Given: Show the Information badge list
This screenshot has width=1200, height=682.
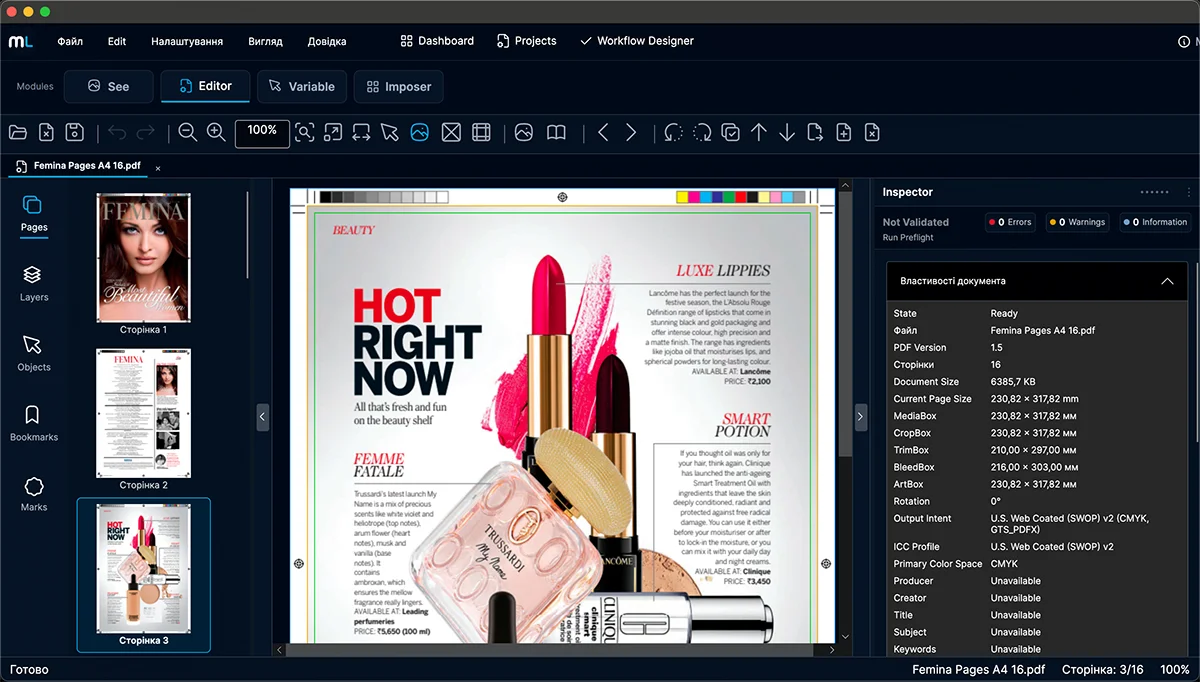Looking at the screenshot, I should (1155, 222).
